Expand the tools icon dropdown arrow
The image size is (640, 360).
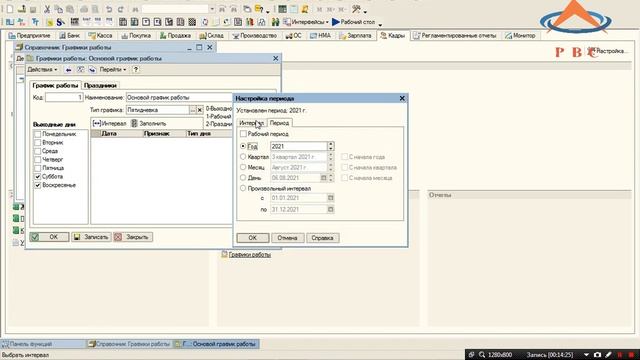pyautogui.click(x=365, y=11)
